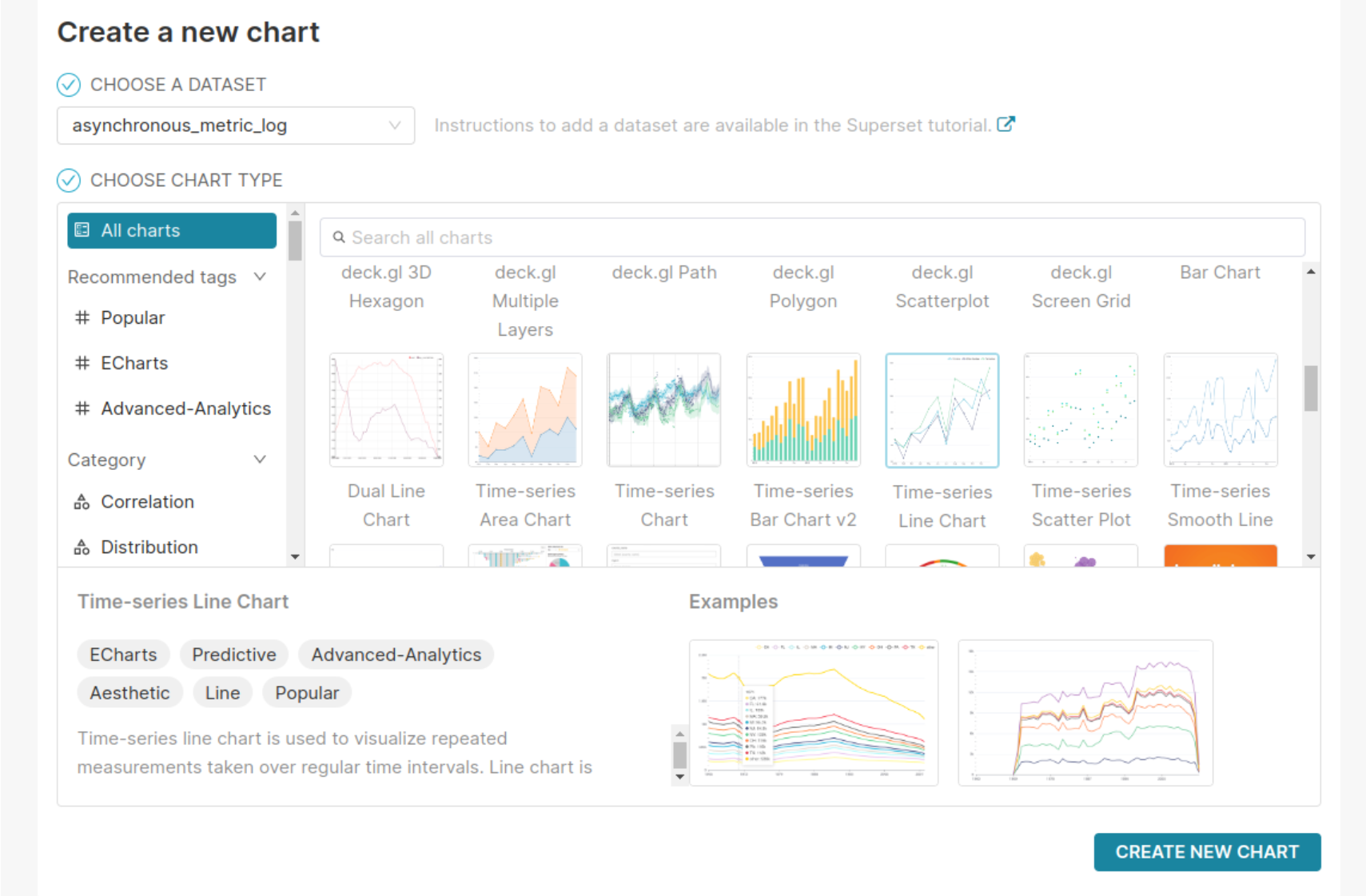
Task: Select the Time-series Scatter Plot thumbnail
Action: (x=1081, y=410)
